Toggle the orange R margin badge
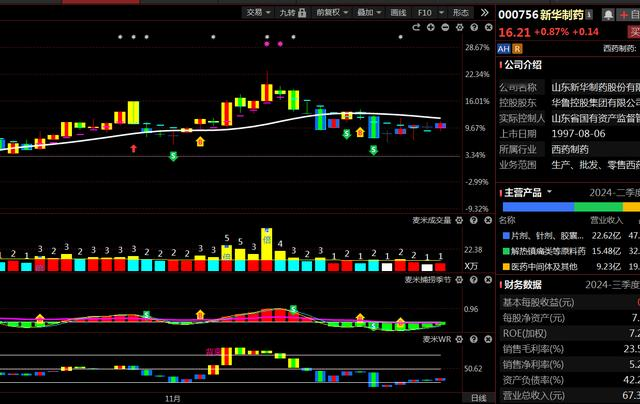 [x=517, y=48]
